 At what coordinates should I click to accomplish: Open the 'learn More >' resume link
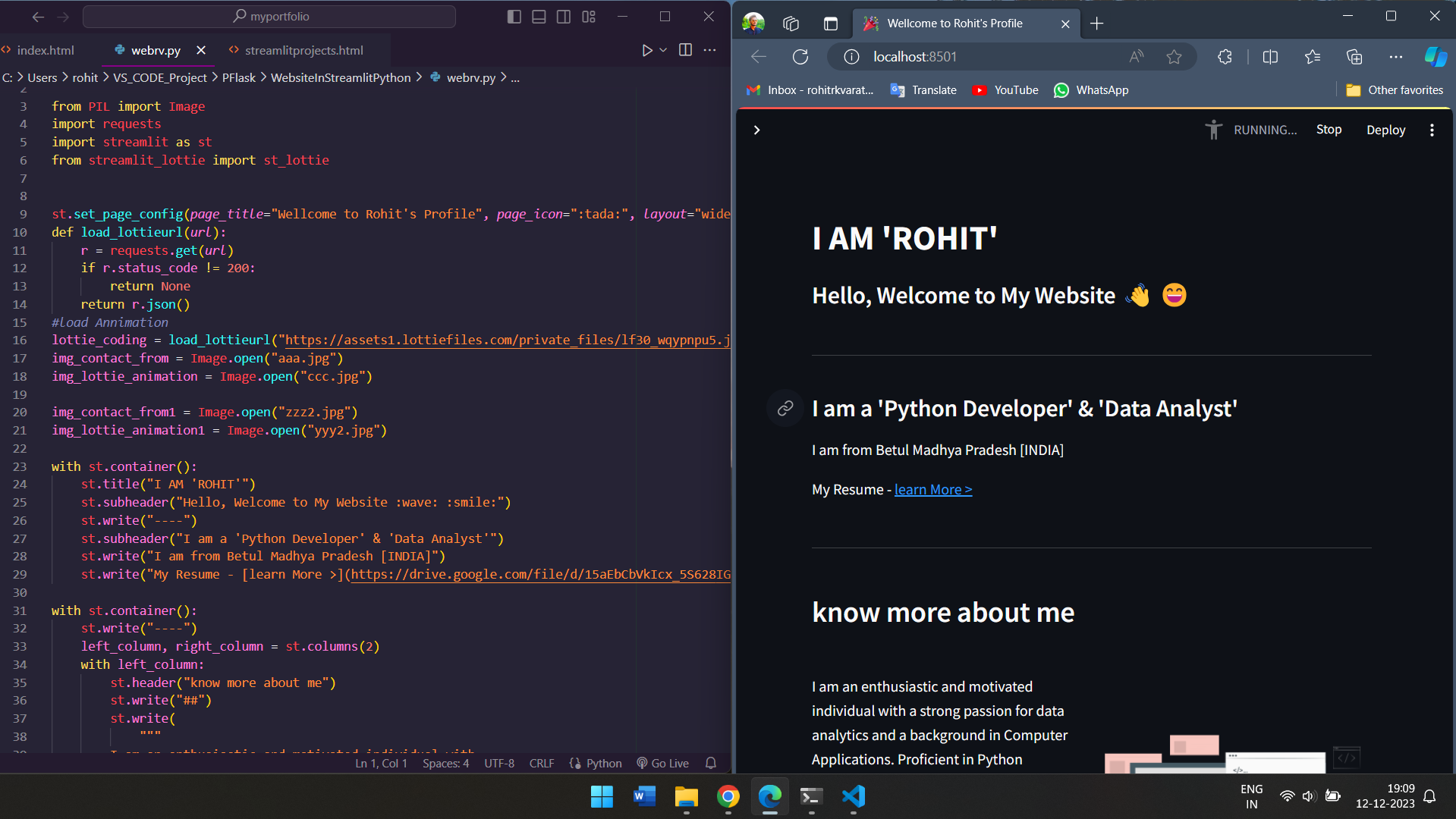[932, 490]
